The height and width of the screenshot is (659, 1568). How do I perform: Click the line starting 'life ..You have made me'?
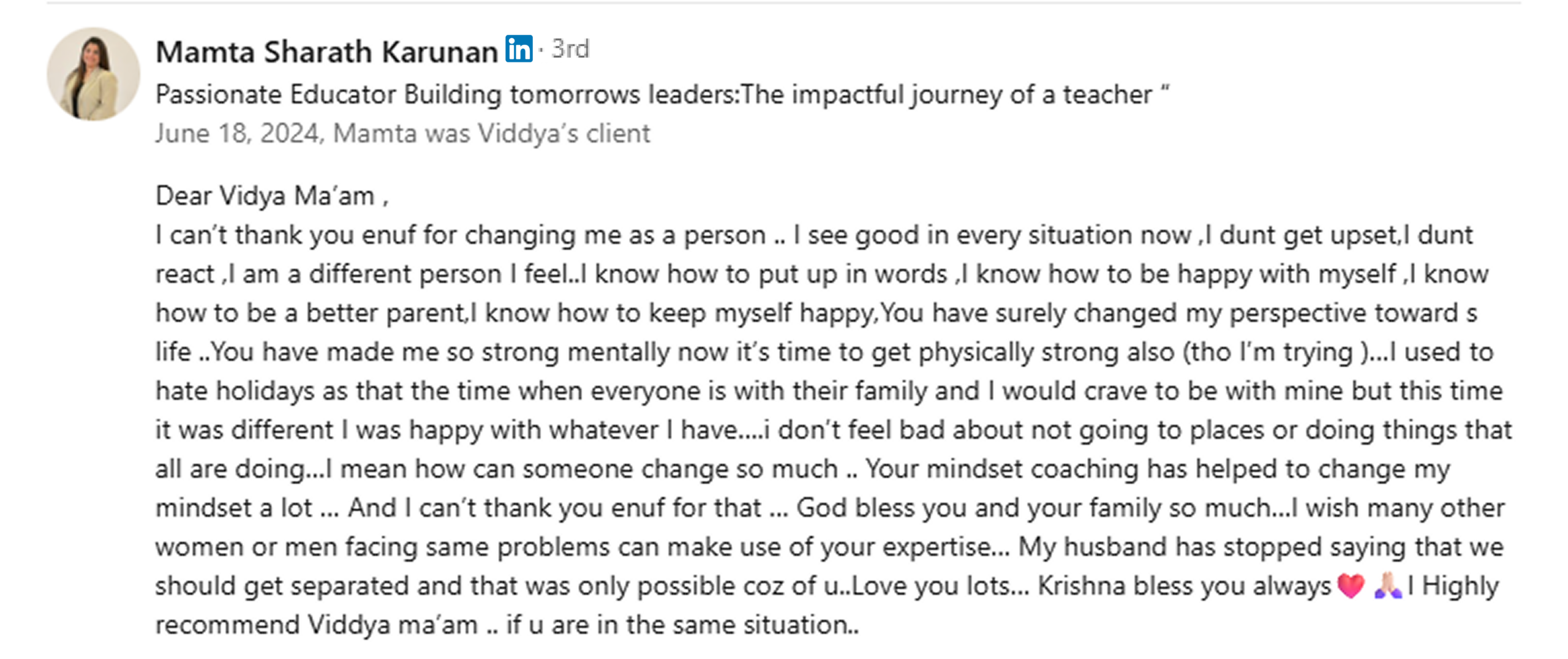click(x=824, y=352)
